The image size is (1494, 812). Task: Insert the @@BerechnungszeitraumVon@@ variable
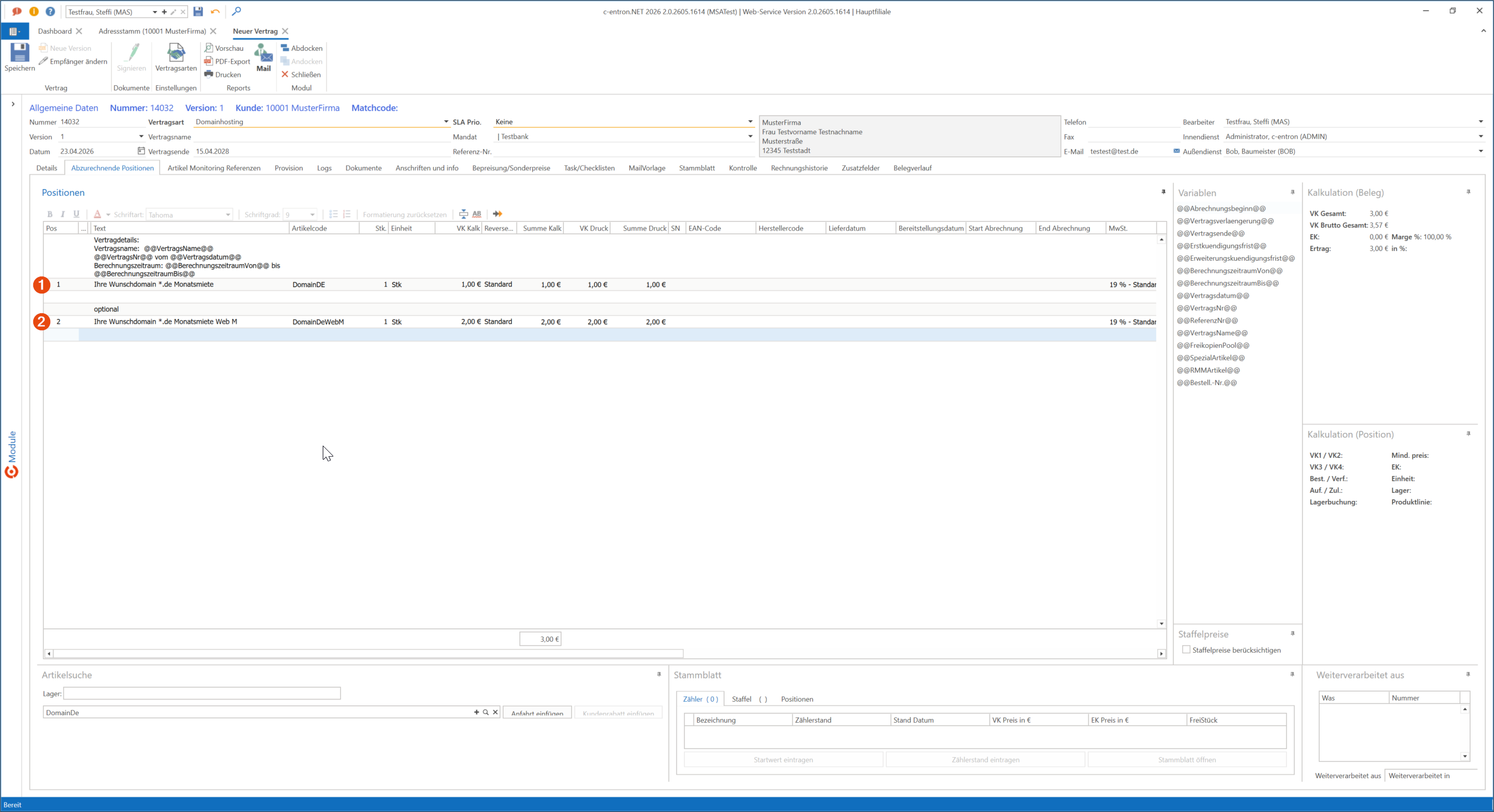1230,271
